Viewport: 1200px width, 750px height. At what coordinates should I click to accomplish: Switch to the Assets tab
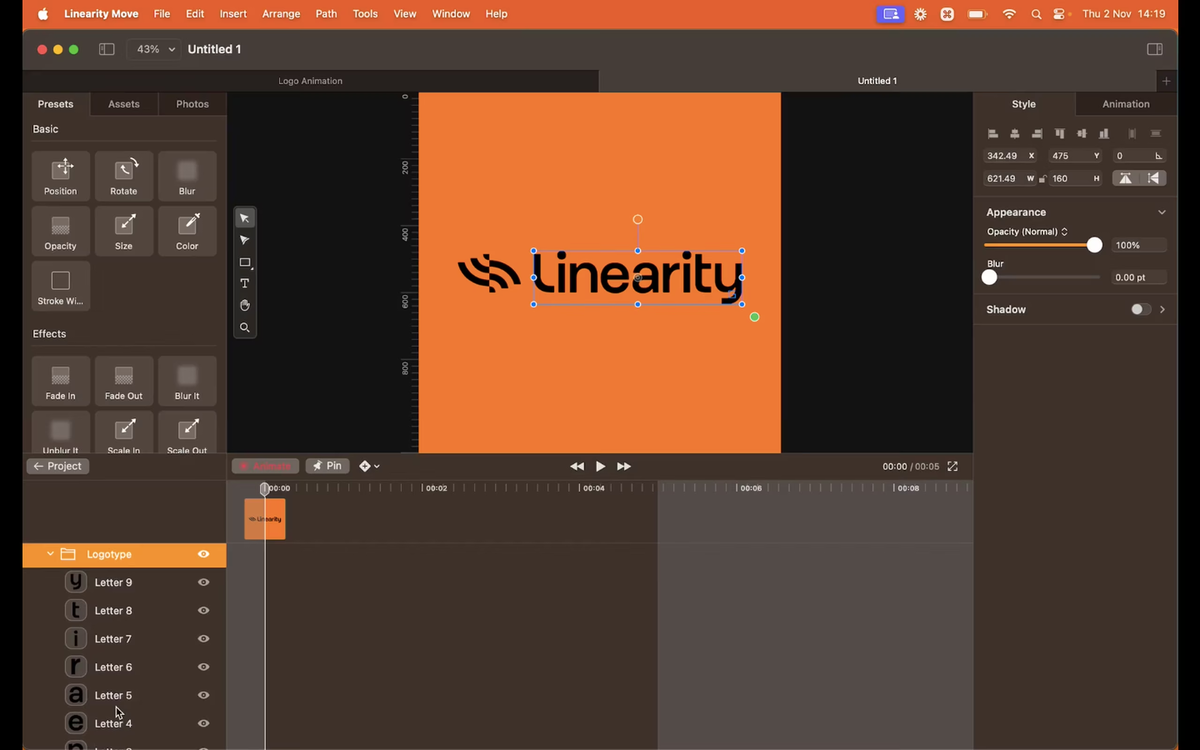coord(124,104)
